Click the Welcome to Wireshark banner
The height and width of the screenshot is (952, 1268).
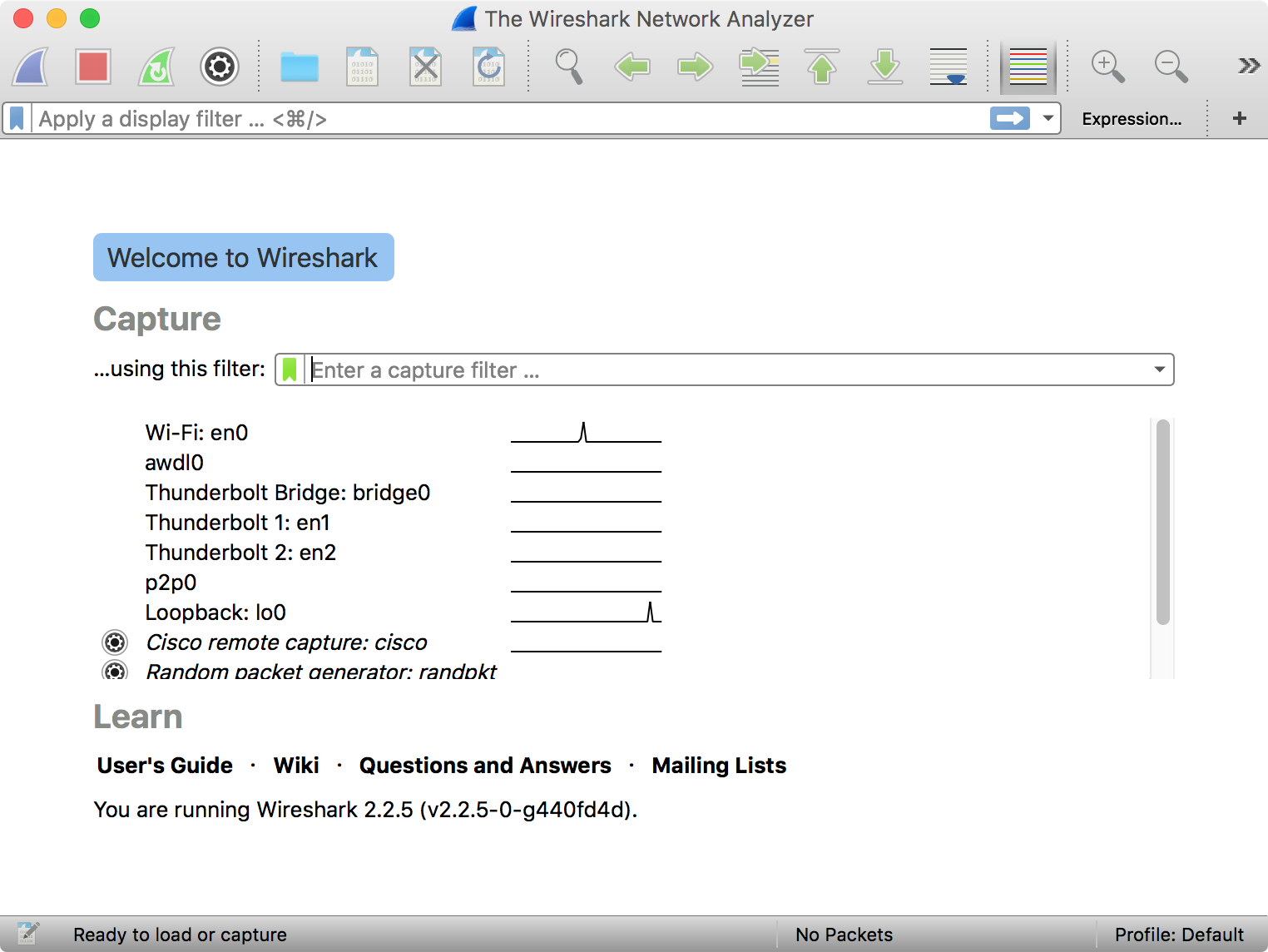(244, 257)
